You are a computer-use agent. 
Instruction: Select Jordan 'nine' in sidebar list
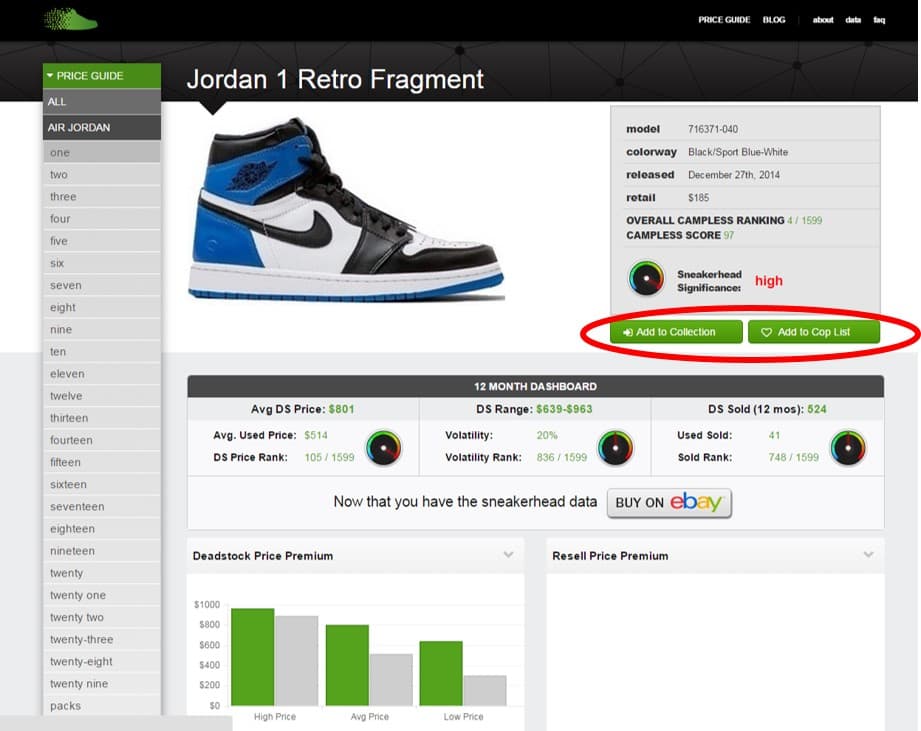(102, 329)
